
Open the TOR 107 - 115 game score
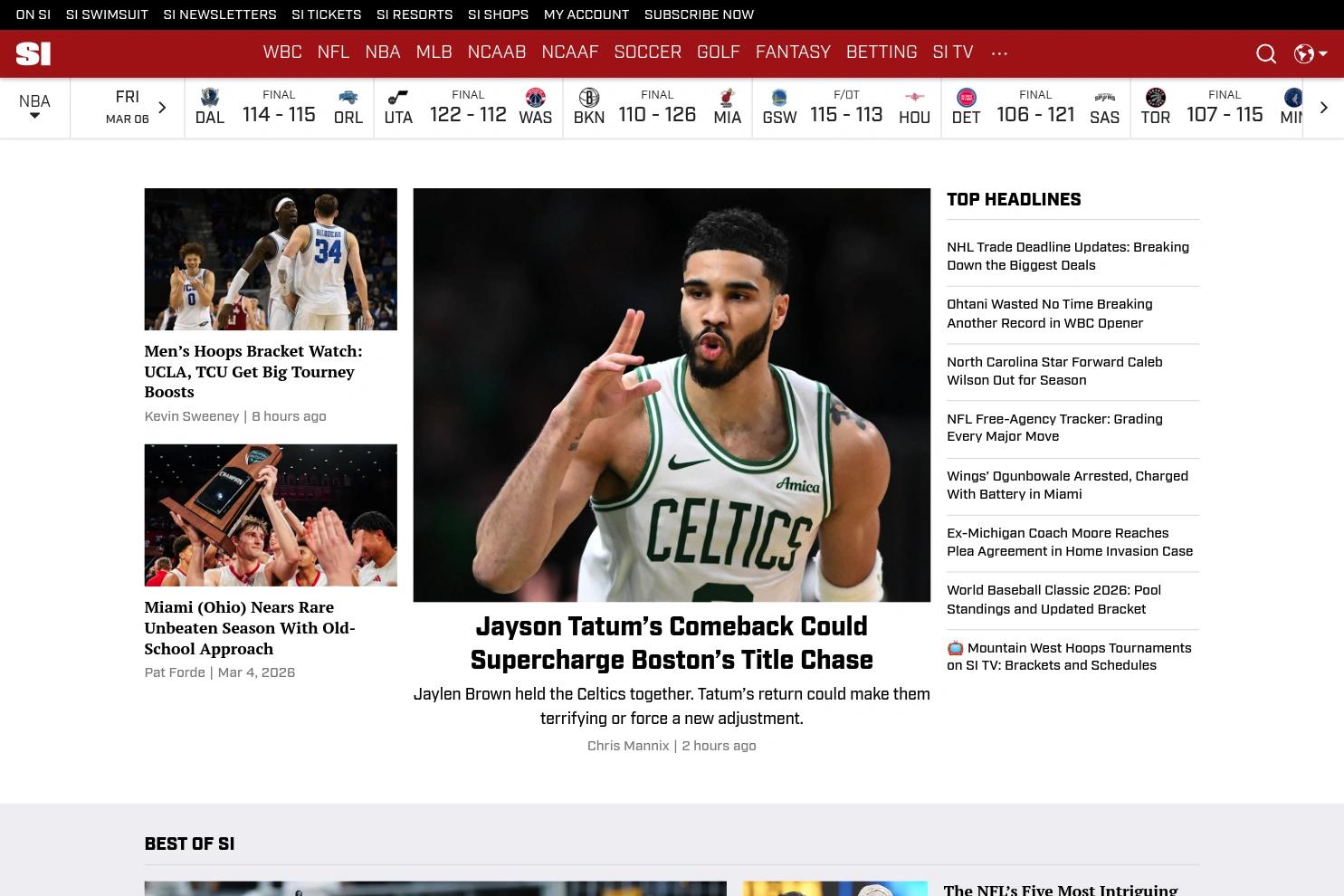(1217, 108)
